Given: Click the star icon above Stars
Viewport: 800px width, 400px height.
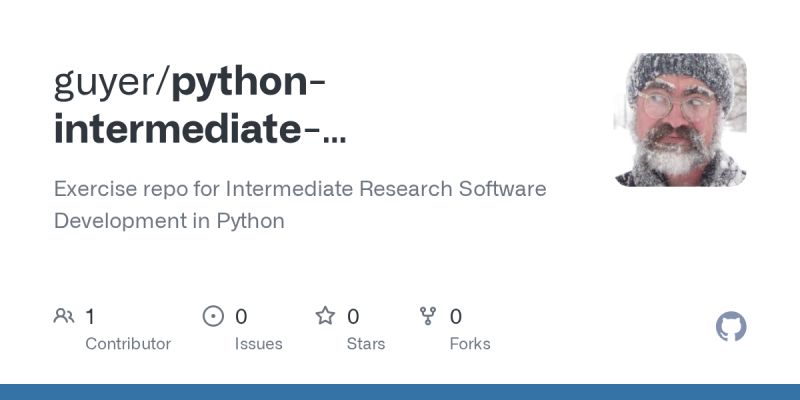Looking at the screenshot, I should (x=325, y=316).
